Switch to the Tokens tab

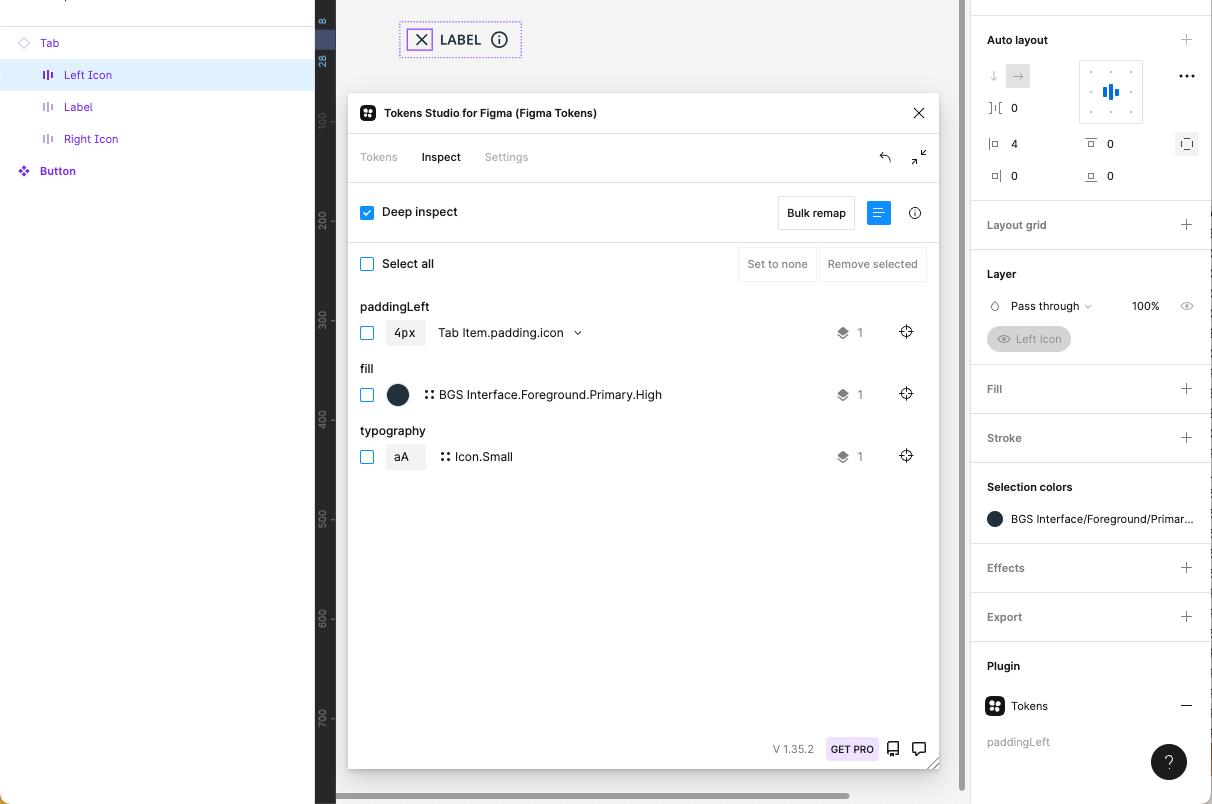pyautogui.click(x=379, y=157)
